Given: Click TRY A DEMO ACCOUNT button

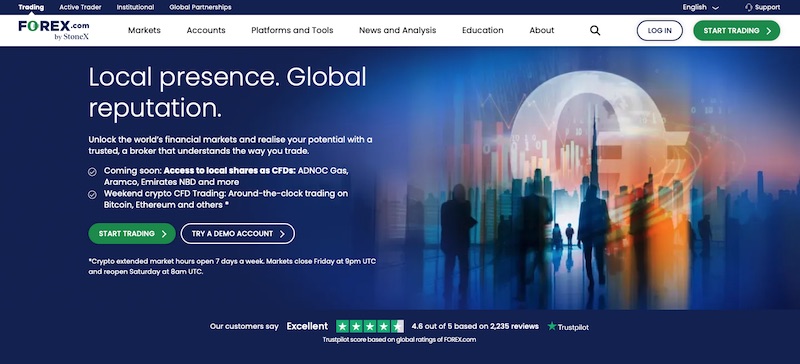Looking at the screenshot, I should (238, 233).
